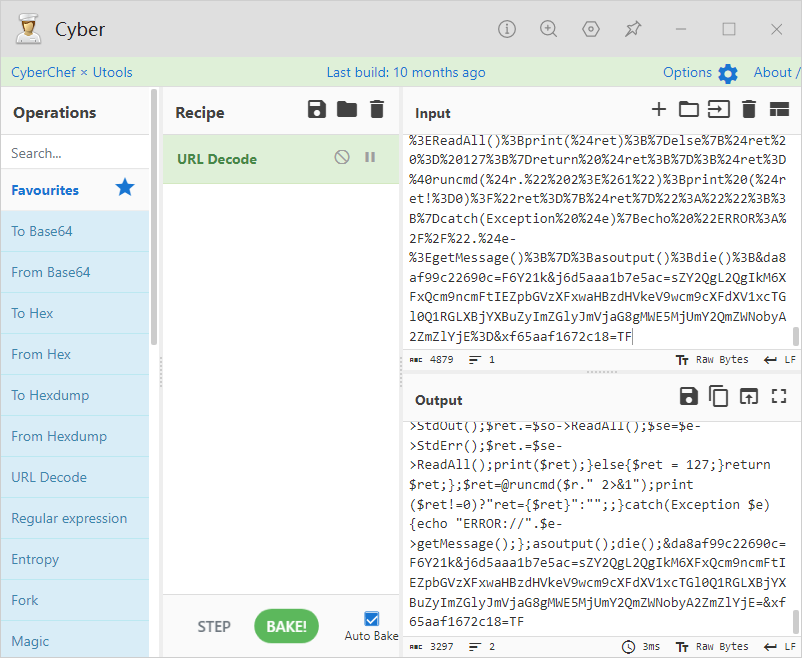Select Regular expression operation
Image resolution: width=802 pixels, height=658 pixels.
[x=75, y=518]
